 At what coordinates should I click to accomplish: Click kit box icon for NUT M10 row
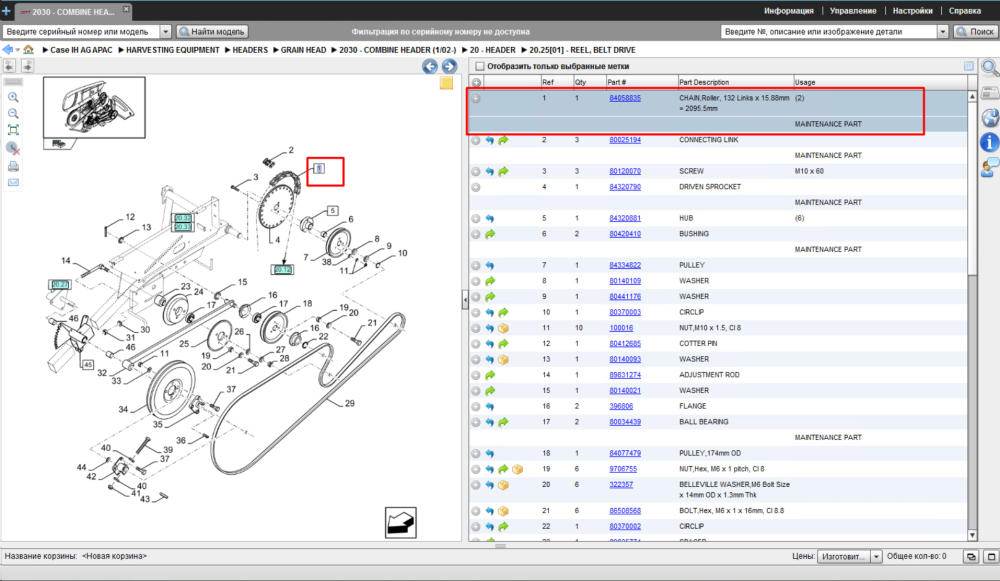tap(503, 328)
